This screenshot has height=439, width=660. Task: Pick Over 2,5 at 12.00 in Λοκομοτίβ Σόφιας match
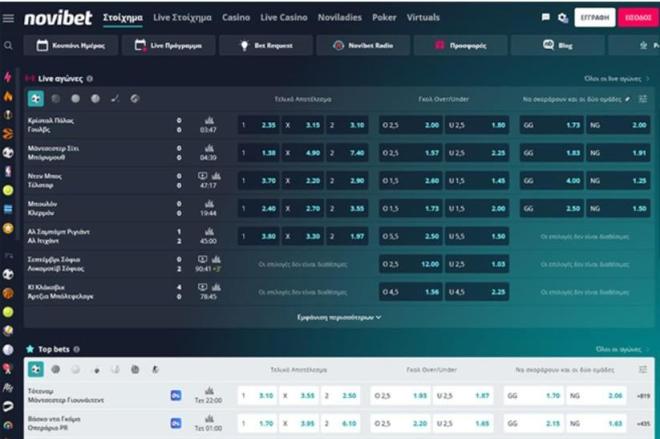(411, 264)
